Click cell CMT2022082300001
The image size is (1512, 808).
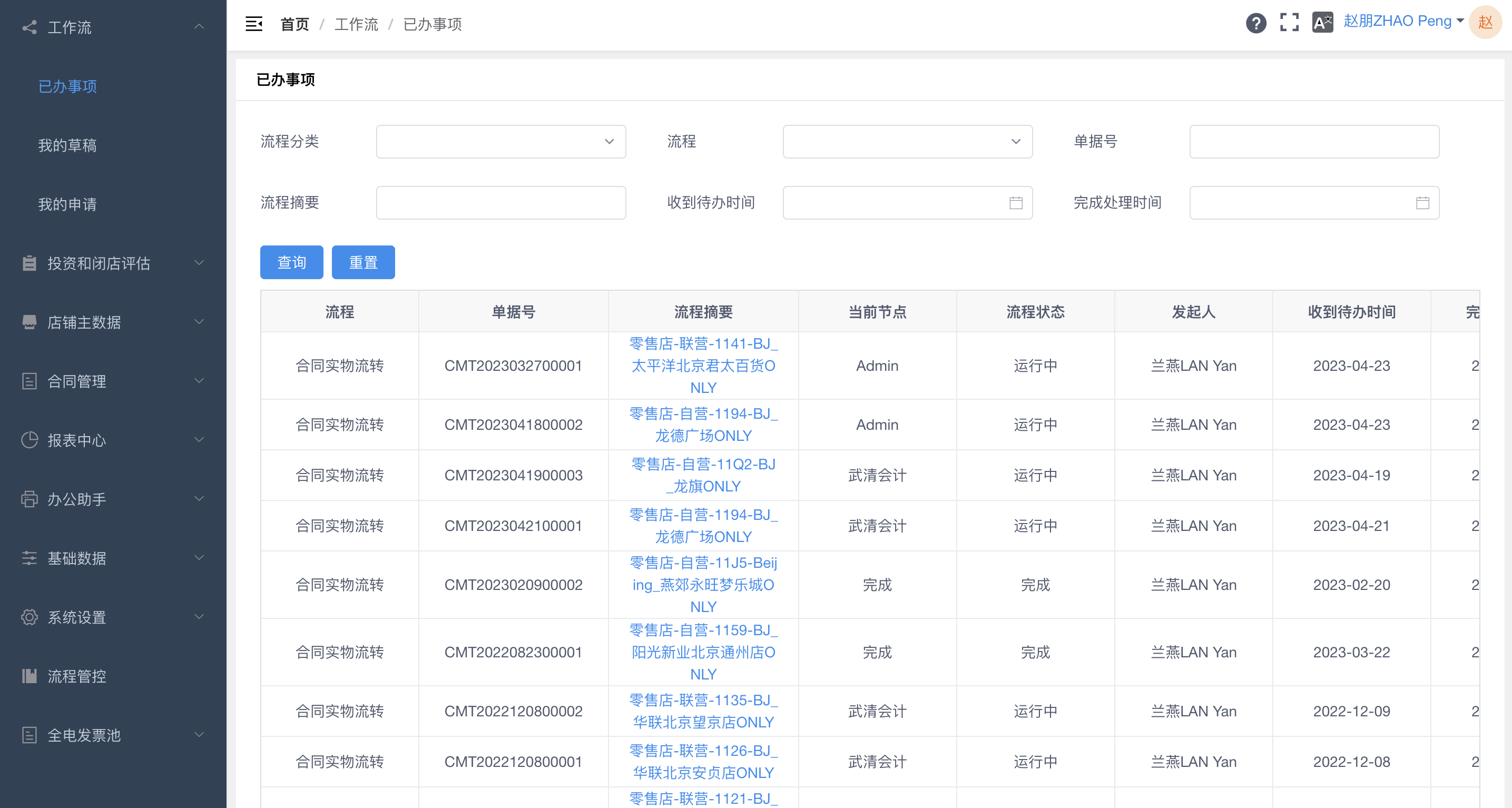point(513,652)
